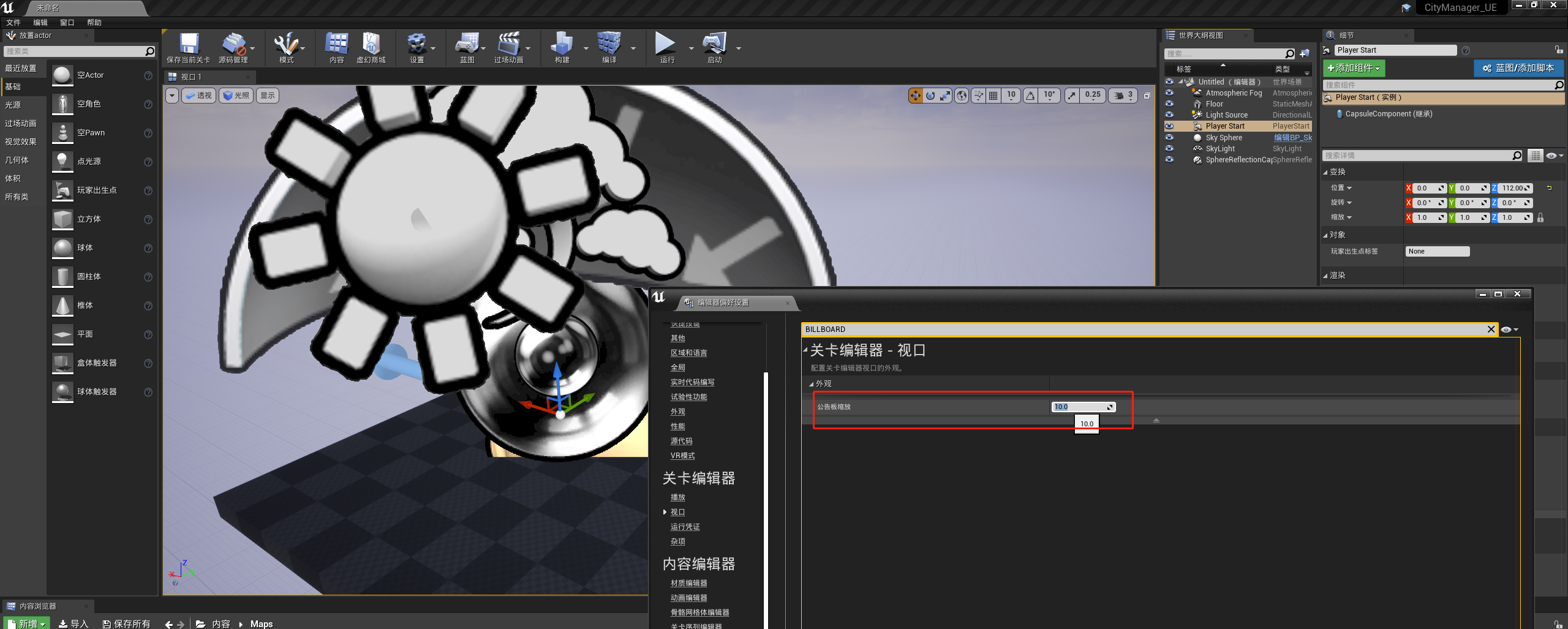
Task: Click the Show (显示) viewport button
Action: coord(268,96)
